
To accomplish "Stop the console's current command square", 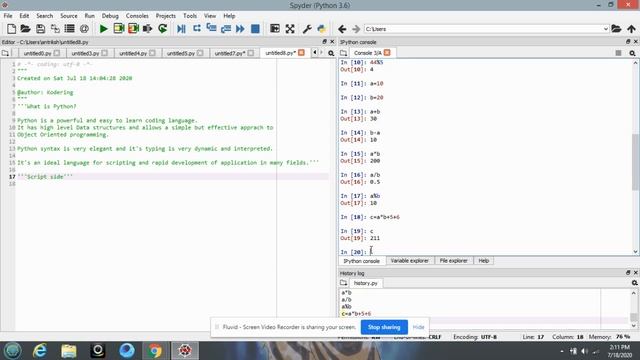I will (x=618, y=53).
